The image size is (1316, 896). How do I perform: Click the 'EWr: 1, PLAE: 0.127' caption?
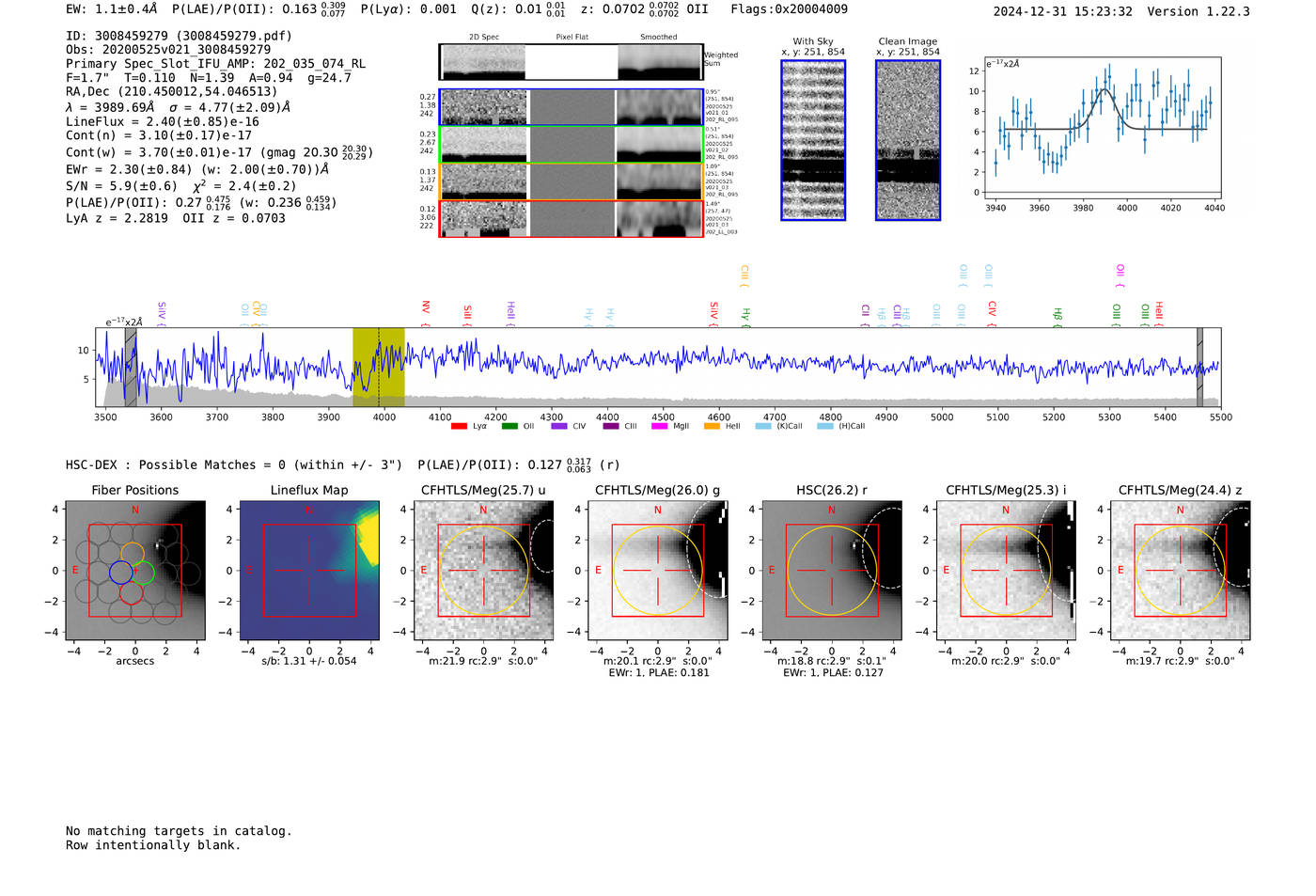tap(833, 673)
